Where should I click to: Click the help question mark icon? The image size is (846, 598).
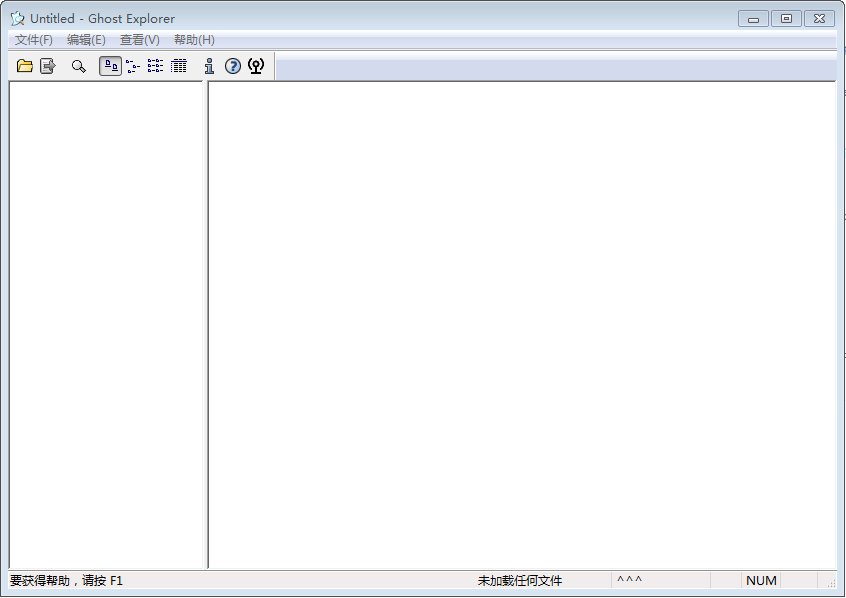tap(233, 66)
